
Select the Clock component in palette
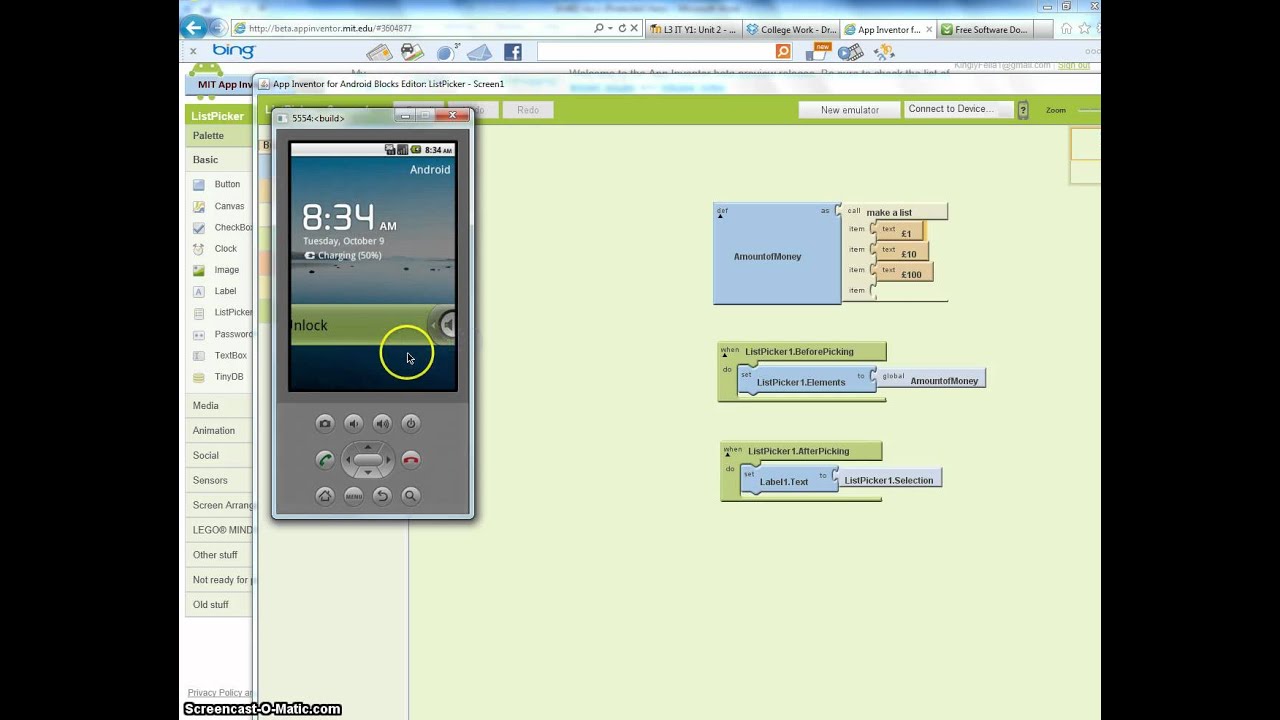[x=225, y=249]
